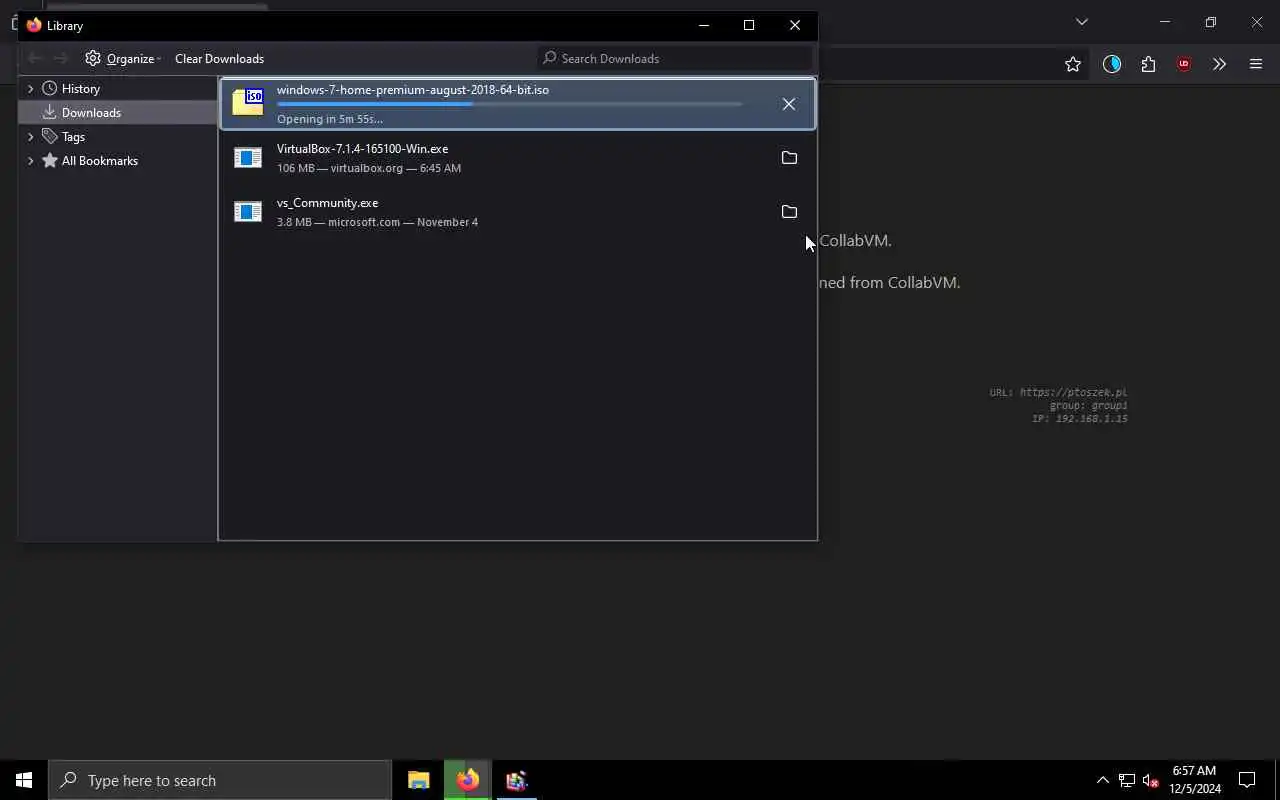Click Clear Downloads button
The height and width of the screenshot is (800, 1280).
pos(219,58)
